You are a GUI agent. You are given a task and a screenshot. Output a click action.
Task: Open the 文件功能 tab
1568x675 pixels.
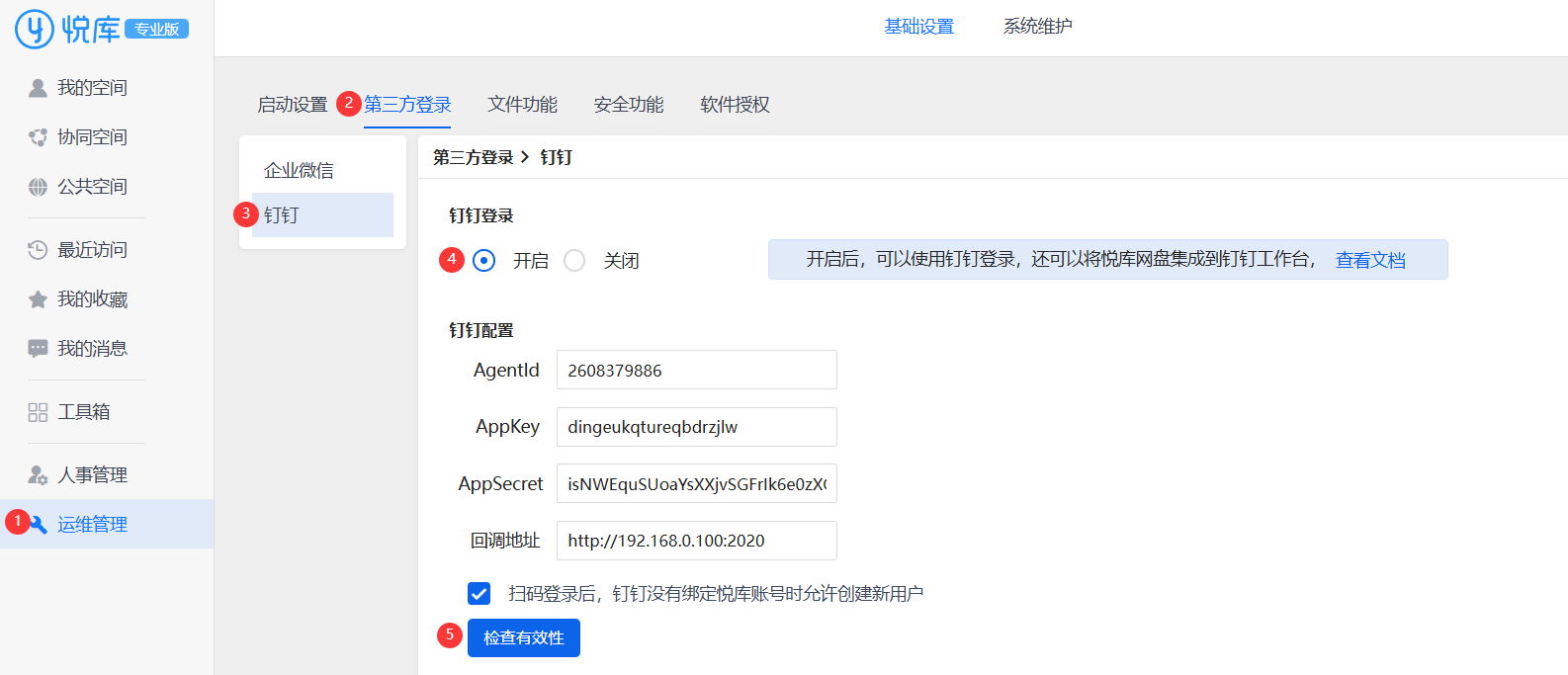coord(523,105)
